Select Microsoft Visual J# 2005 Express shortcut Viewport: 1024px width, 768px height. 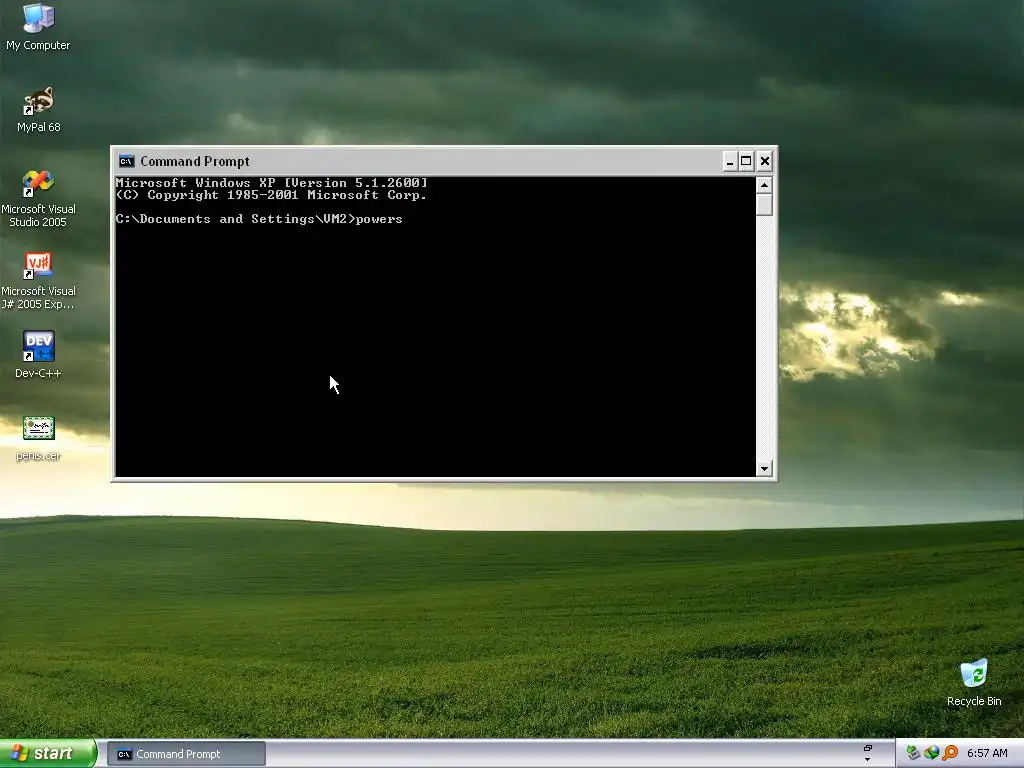(39, 281)
